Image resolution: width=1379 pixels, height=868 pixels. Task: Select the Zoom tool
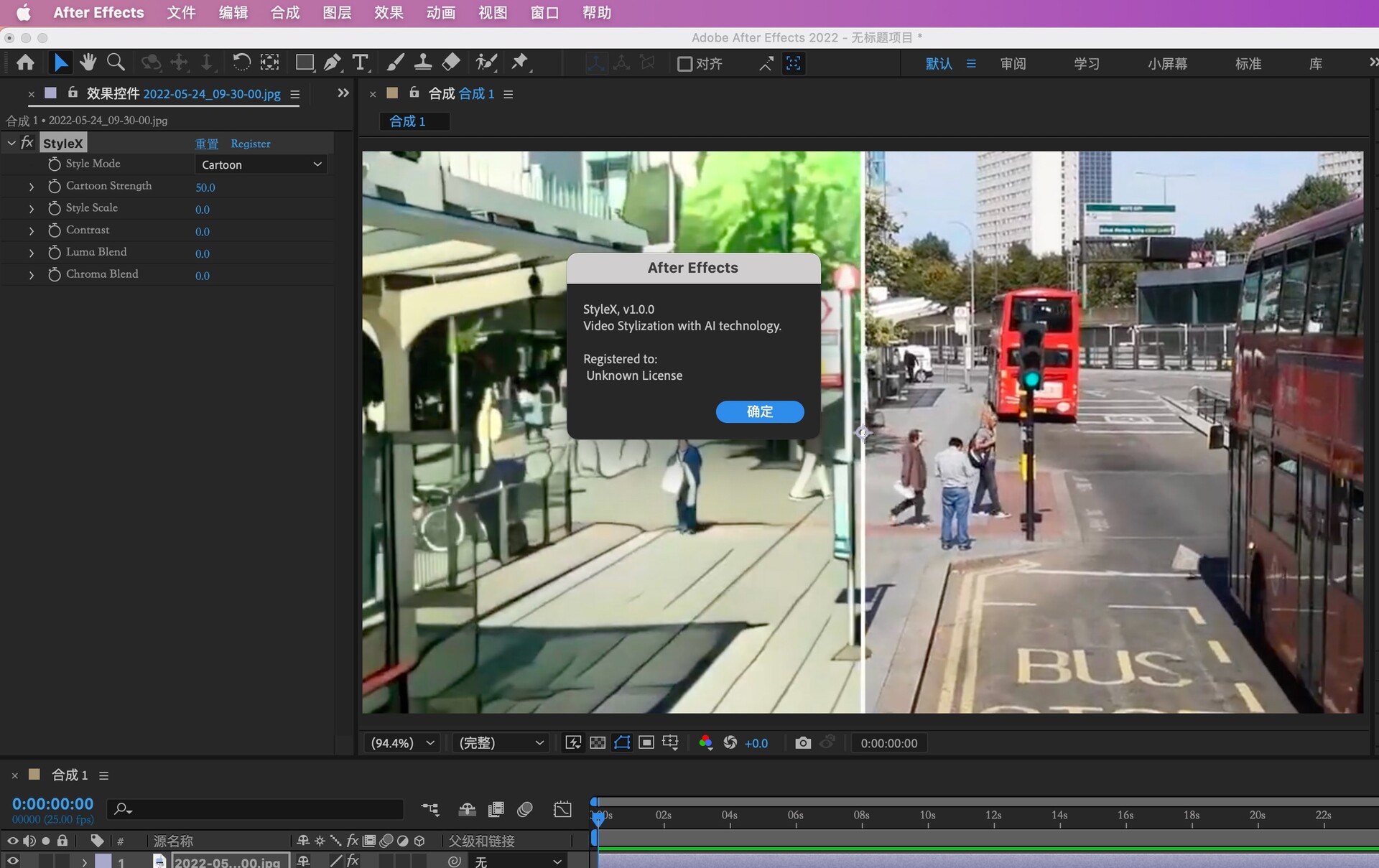pyautogui.click(x=115, y=63)
